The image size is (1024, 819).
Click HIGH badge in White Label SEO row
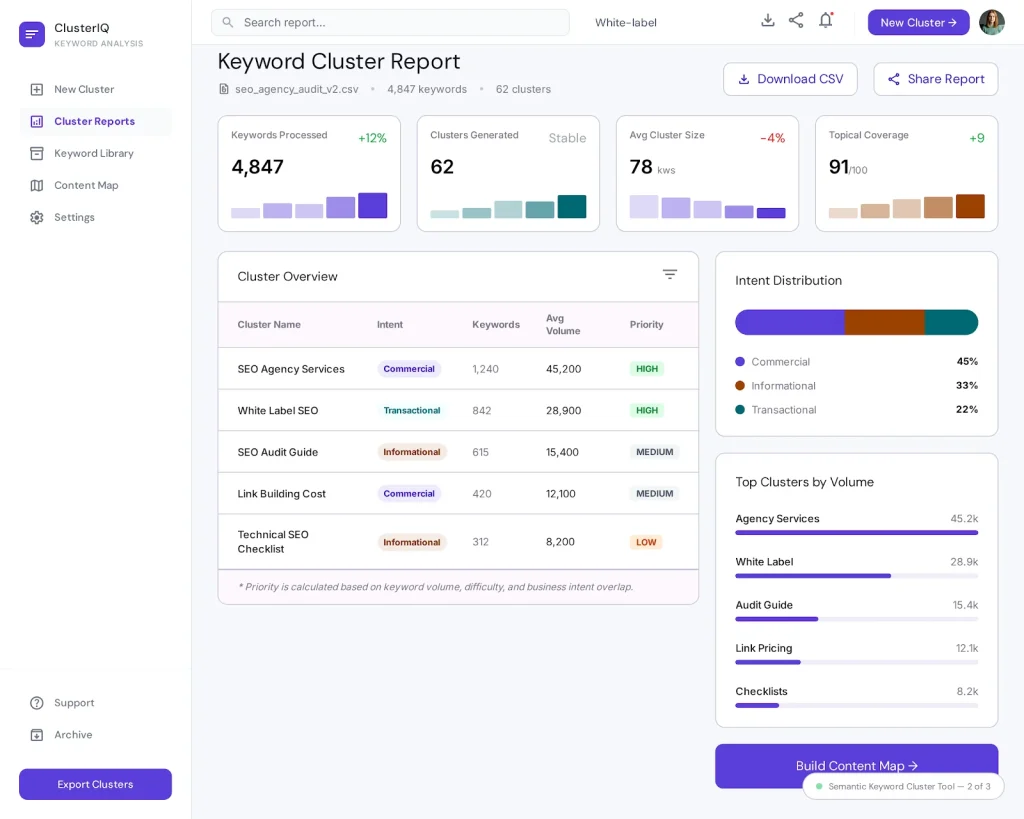point(647,410)
